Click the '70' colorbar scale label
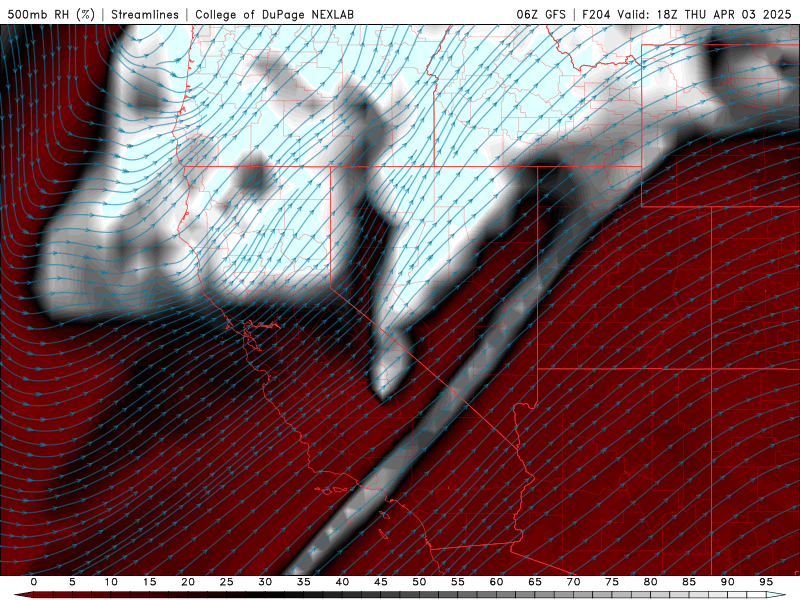The height and width of the screenshot is (600, 800). pos(573,582)
